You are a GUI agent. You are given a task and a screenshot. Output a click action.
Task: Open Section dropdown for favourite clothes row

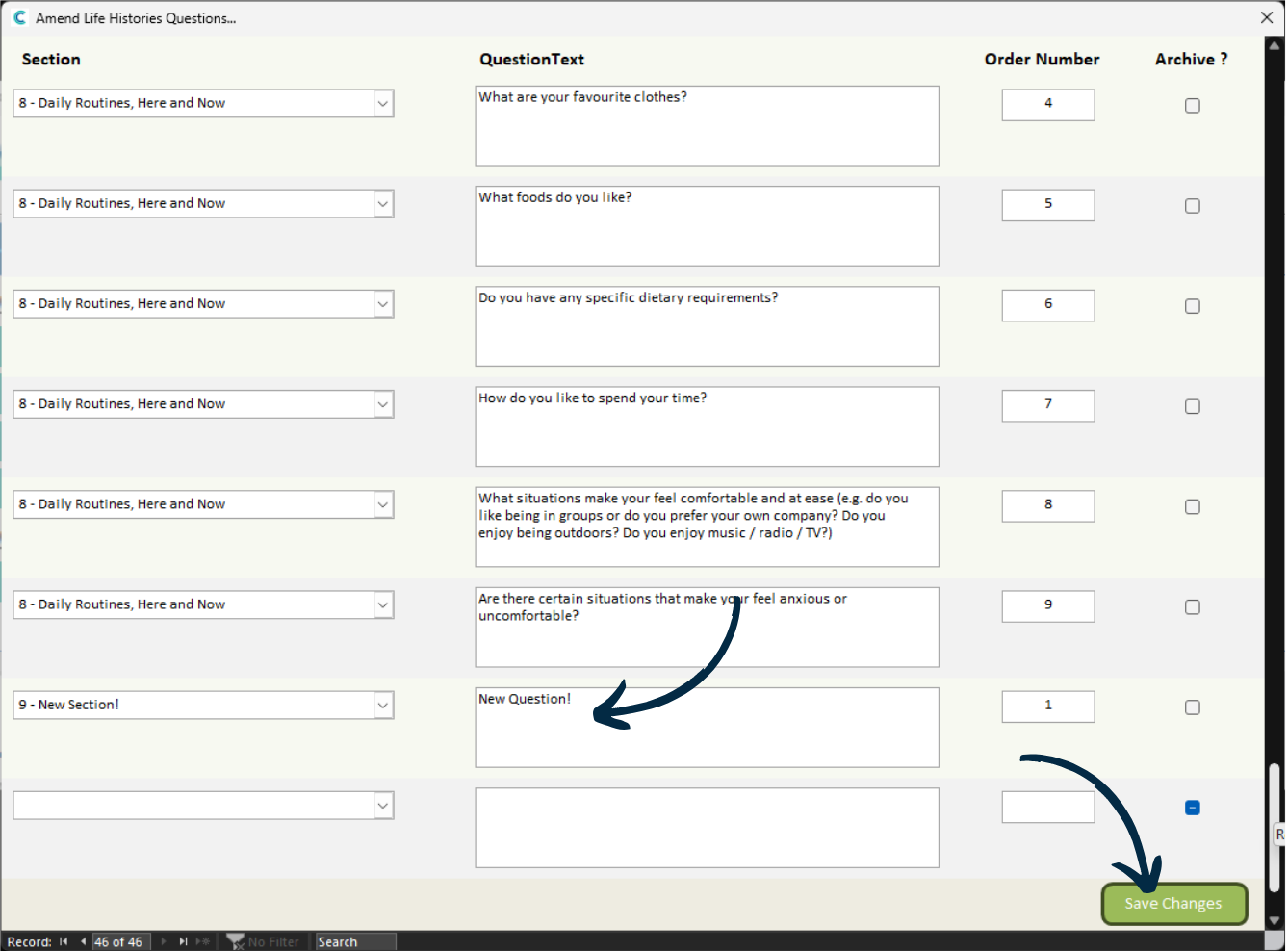pyautogui.click(x=383, y=103)
